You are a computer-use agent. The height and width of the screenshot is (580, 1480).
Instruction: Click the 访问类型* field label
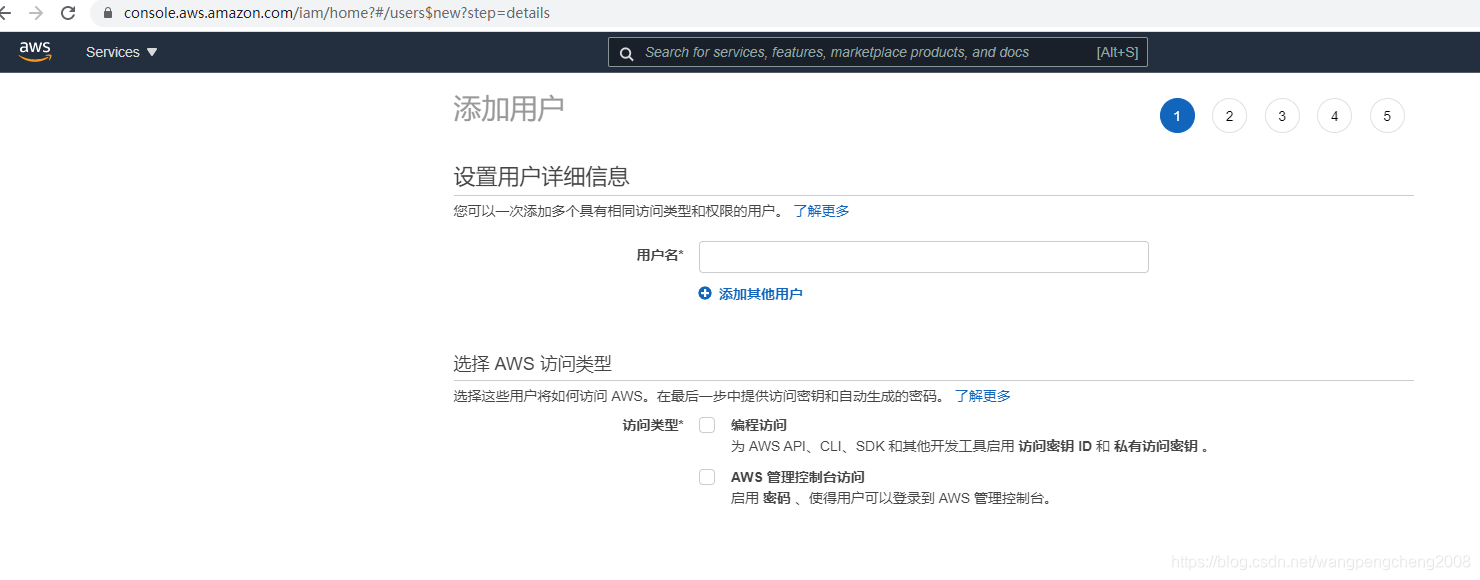coord(653,425)
